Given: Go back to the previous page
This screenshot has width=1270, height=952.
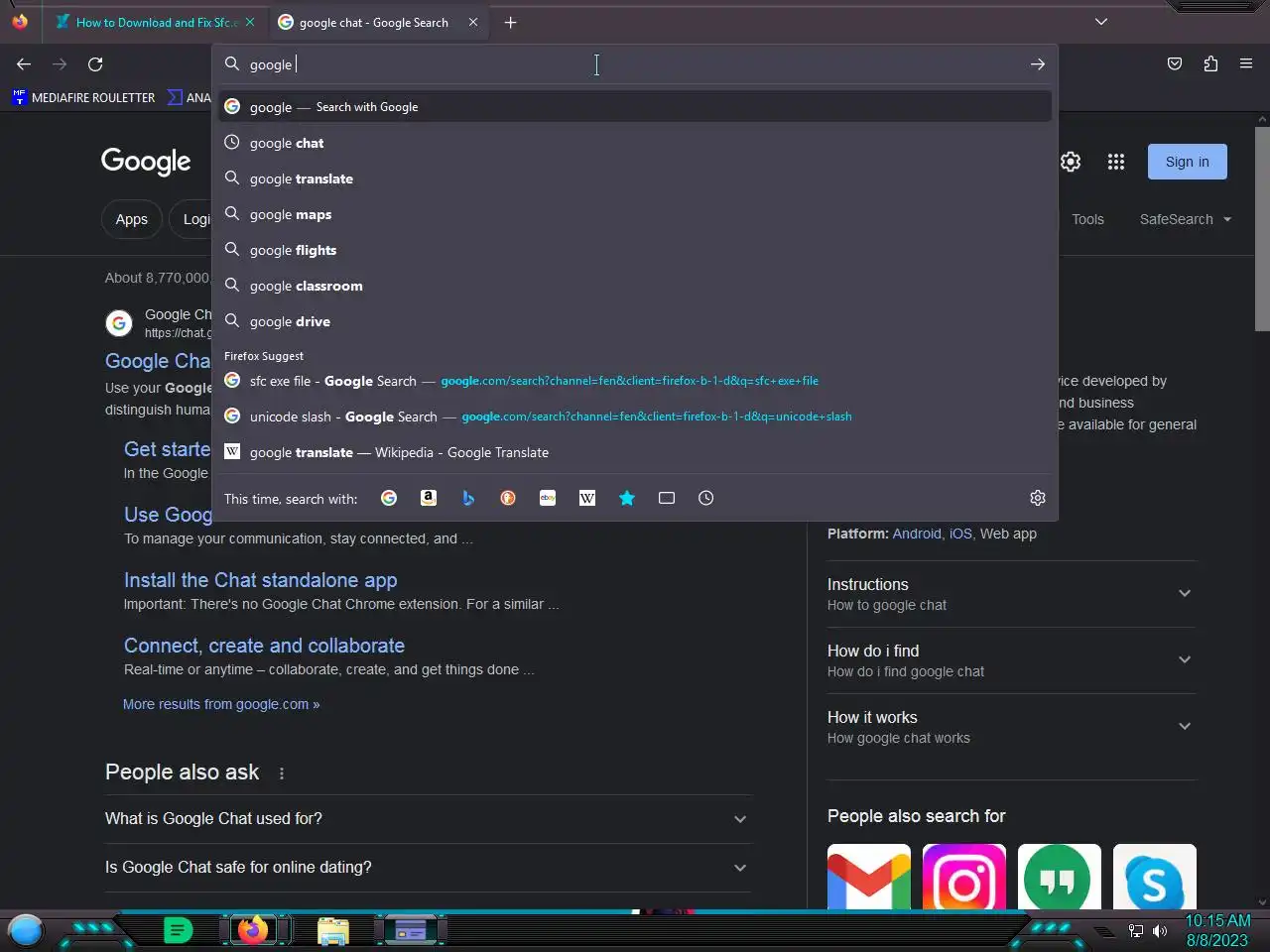Looking at the screenshot, I should [24, 64].
